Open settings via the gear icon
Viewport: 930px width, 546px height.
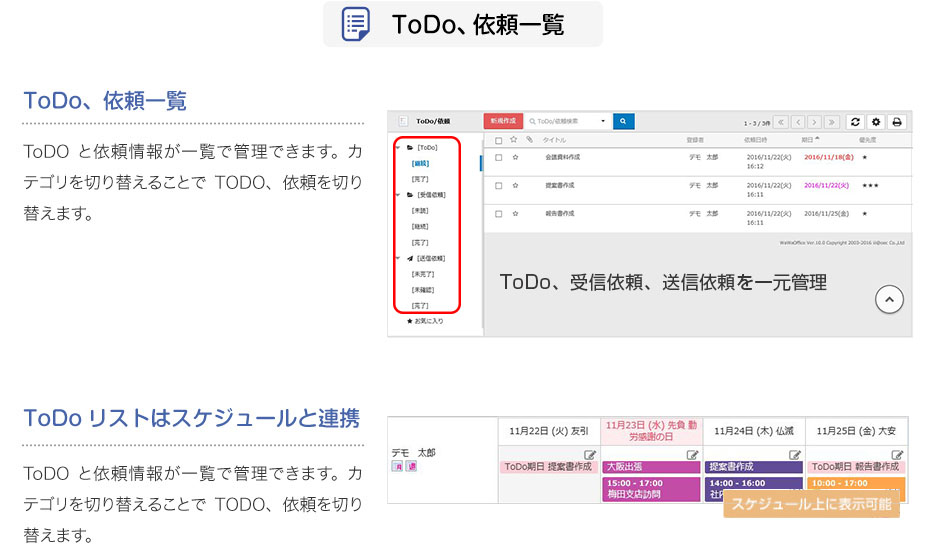click(x=876, y=121)
